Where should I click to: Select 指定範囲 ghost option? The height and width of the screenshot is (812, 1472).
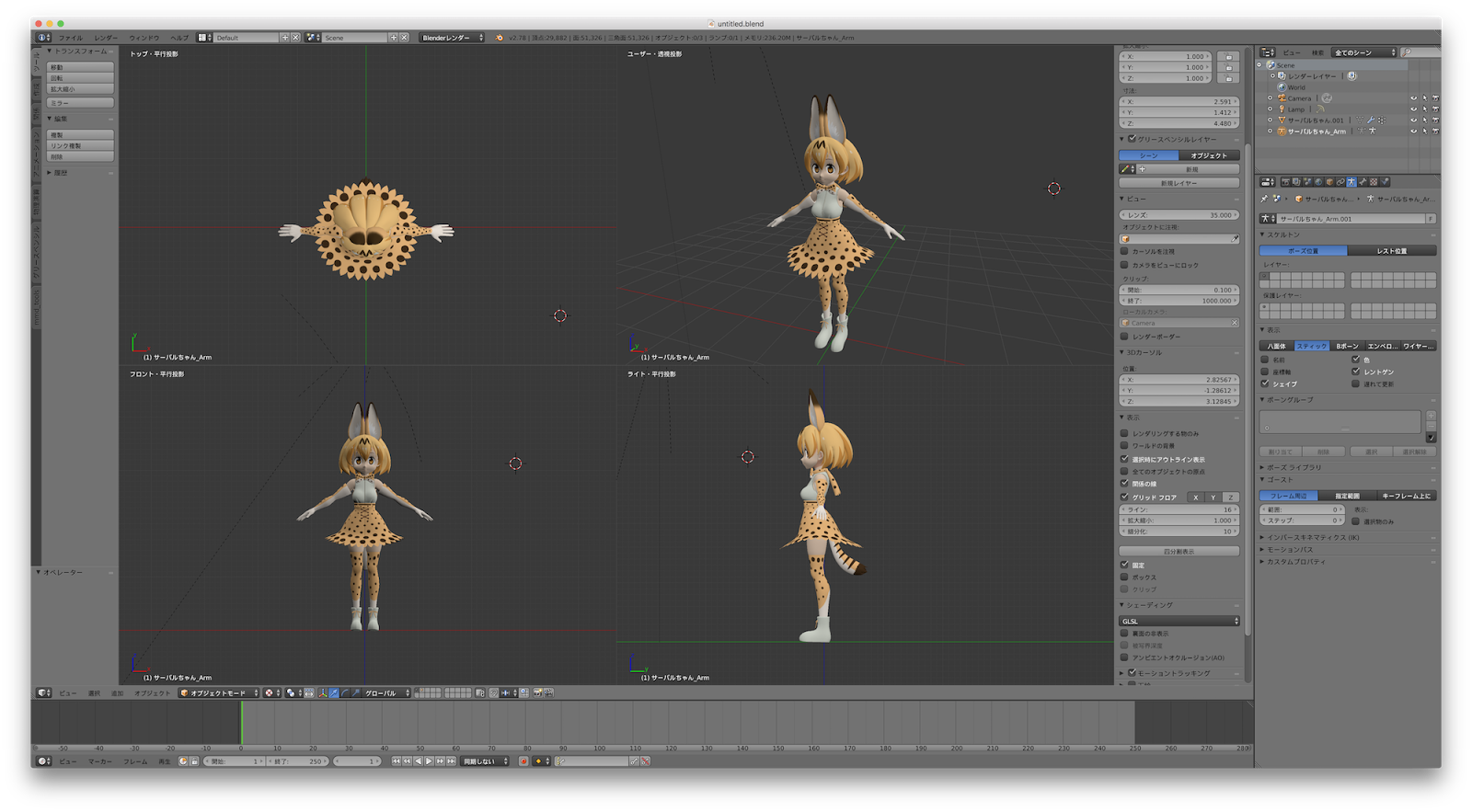point(1348,496)
